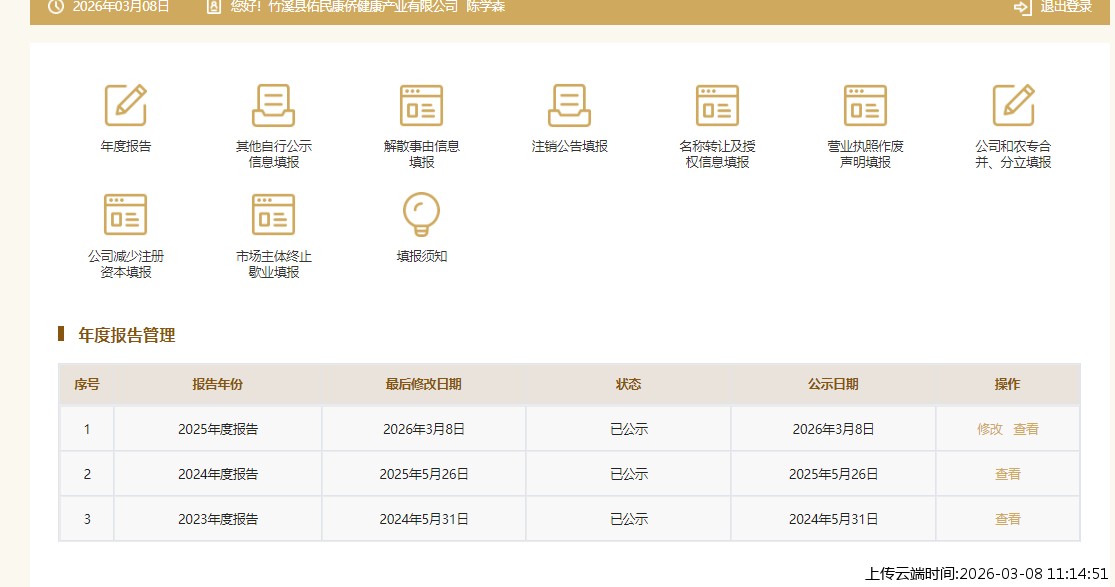Select the 注销公告填报 icon
The height and width of the screenshot is (587, 1115).
pyautogui.click(x=569, y=106)
